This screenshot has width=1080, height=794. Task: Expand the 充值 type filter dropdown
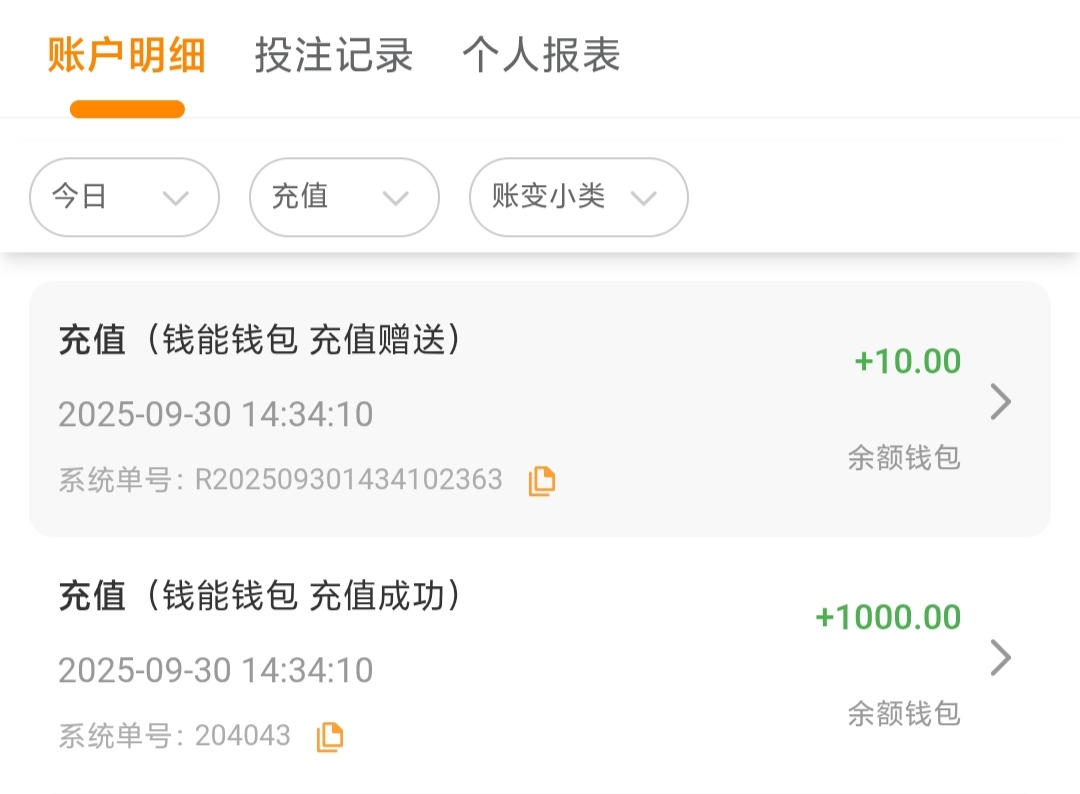pos(344,197)
